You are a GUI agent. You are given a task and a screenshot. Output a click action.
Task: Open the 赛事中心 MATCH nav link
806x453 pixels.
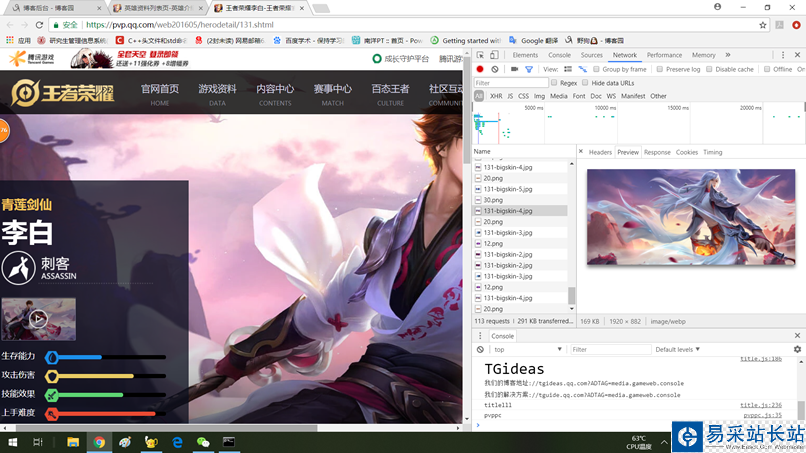pyautogui.click(x=333, y=94)
